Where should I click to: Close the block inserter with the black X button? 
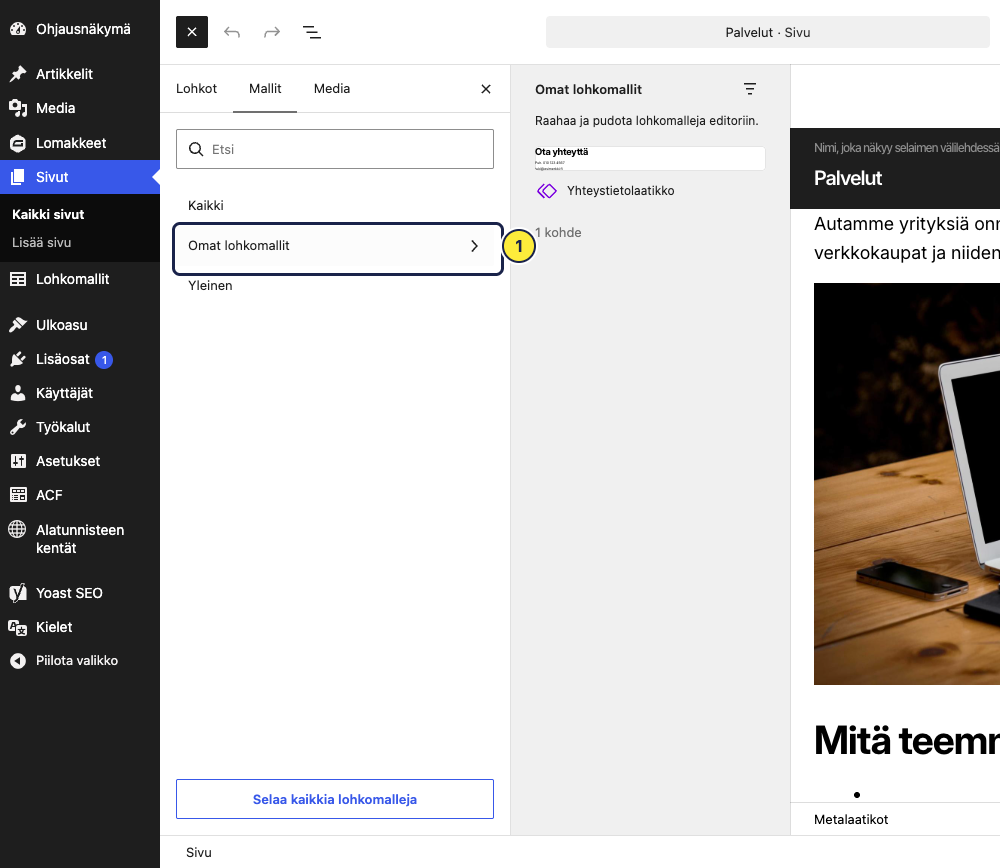pos(192,32)
